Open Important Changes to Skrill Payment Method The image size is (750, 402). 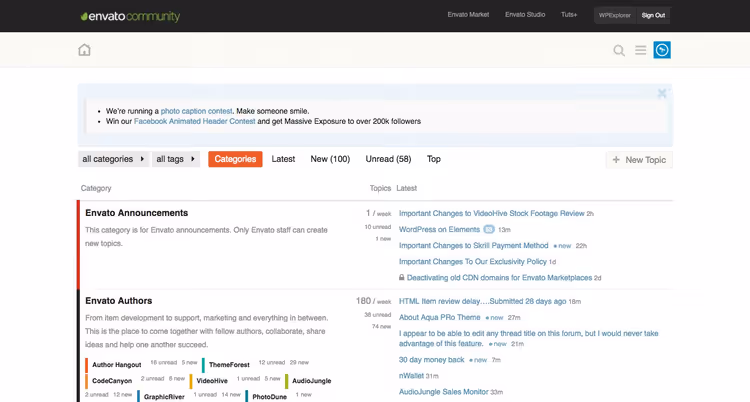(x=474, y=246)
